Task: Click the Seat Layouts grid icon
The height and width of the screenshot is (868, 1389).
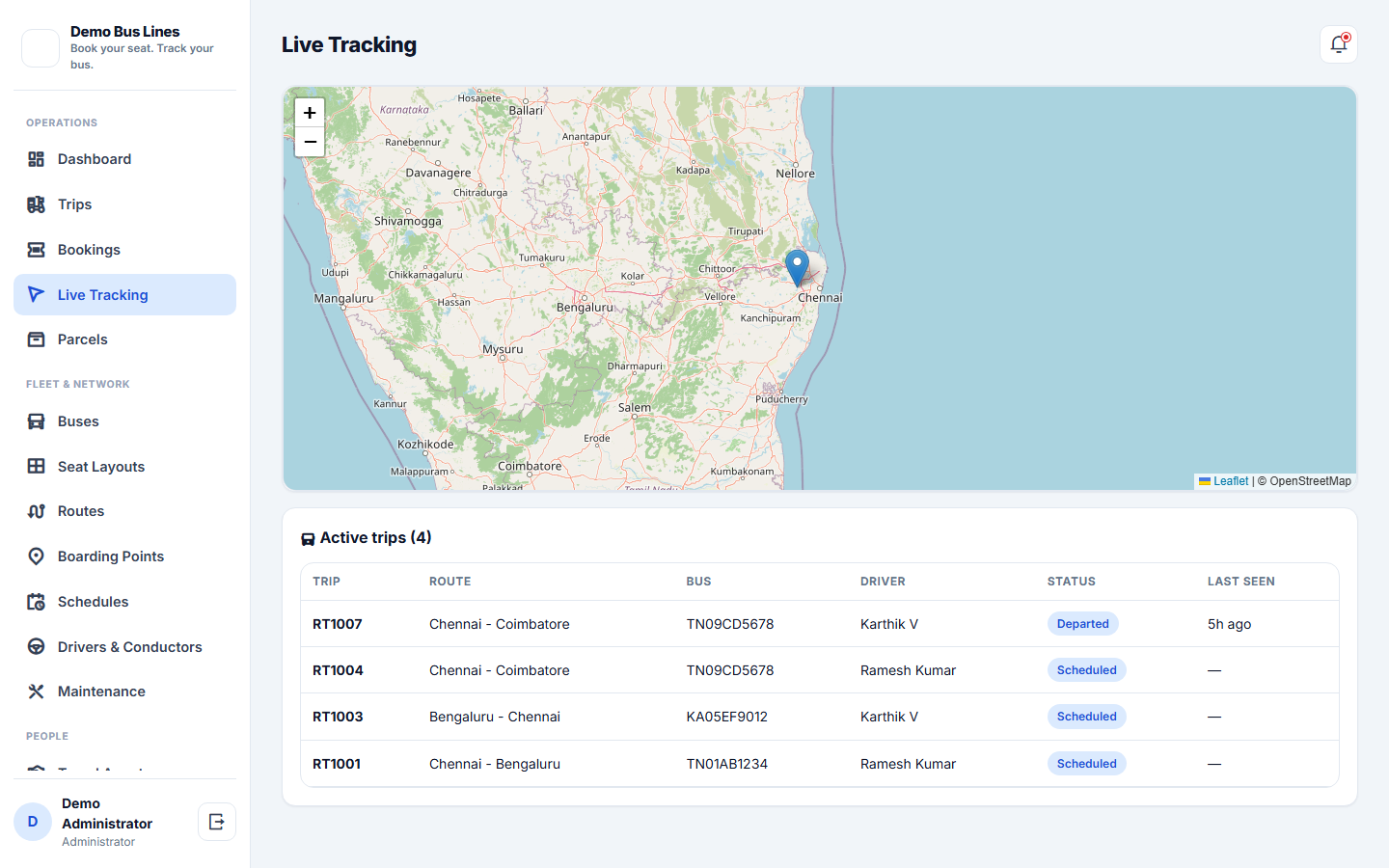Action: tap(37, 467)
